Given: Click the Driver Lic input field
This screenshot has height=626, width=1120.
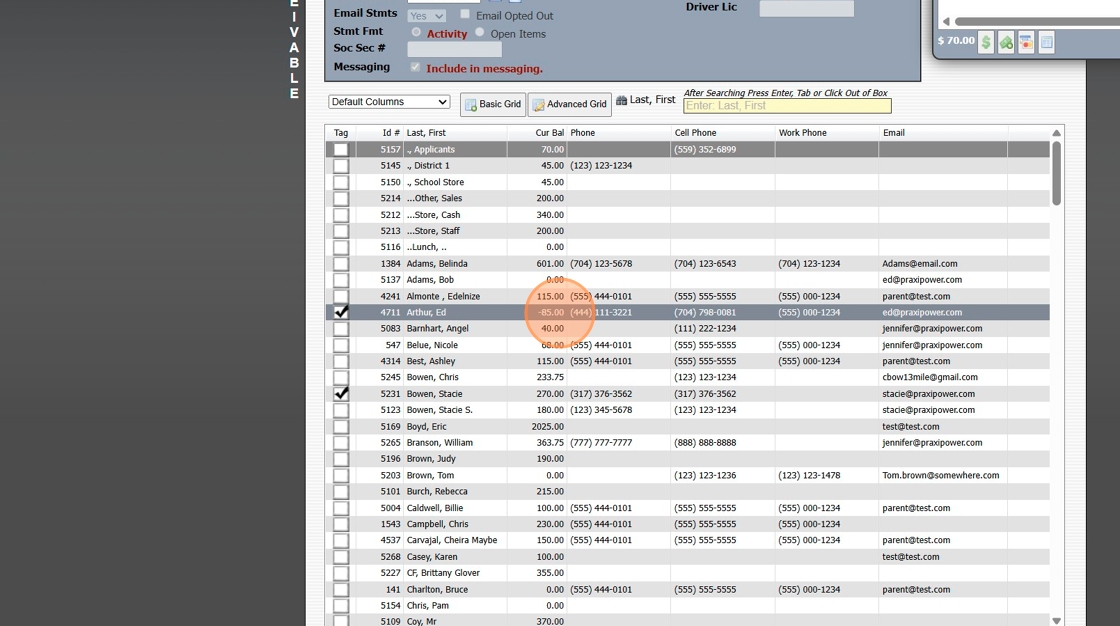Looking at the screenshot, I should (x=806, y=8).
